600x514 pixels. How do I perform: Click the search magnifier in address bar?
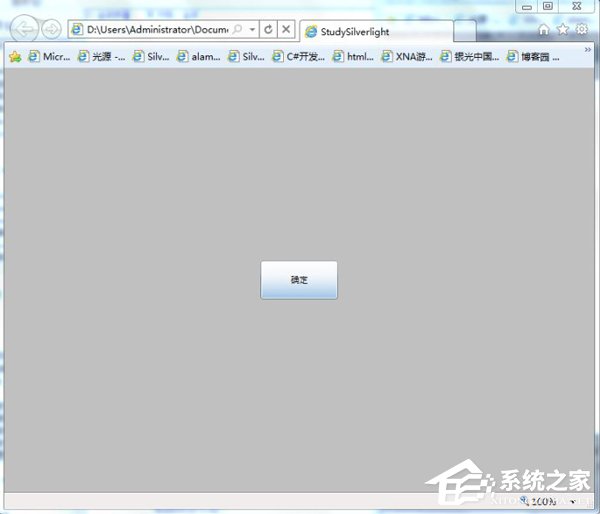(237, 29)
